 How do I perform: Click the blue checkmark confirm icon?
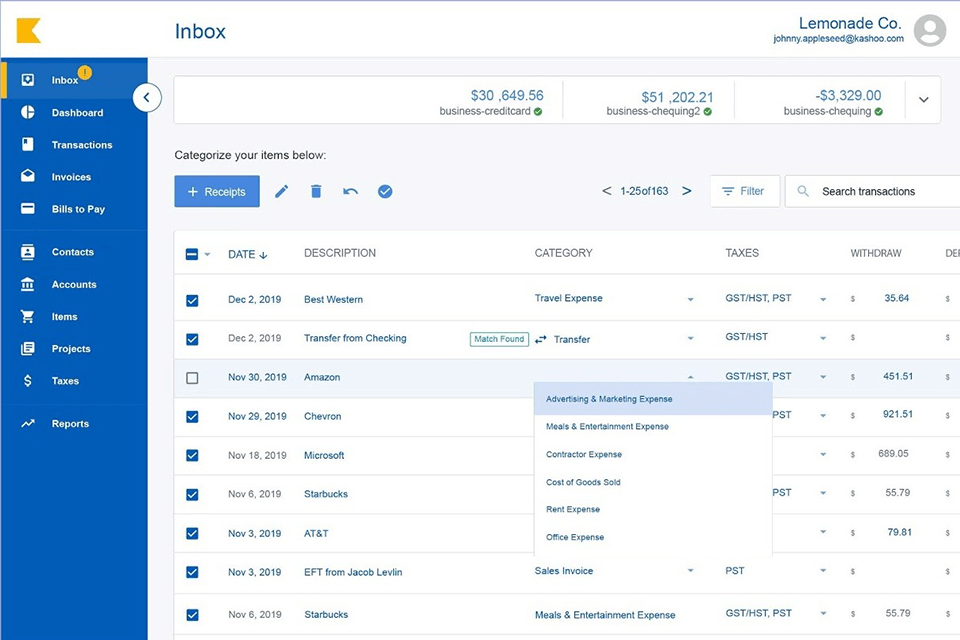[385, 192]
